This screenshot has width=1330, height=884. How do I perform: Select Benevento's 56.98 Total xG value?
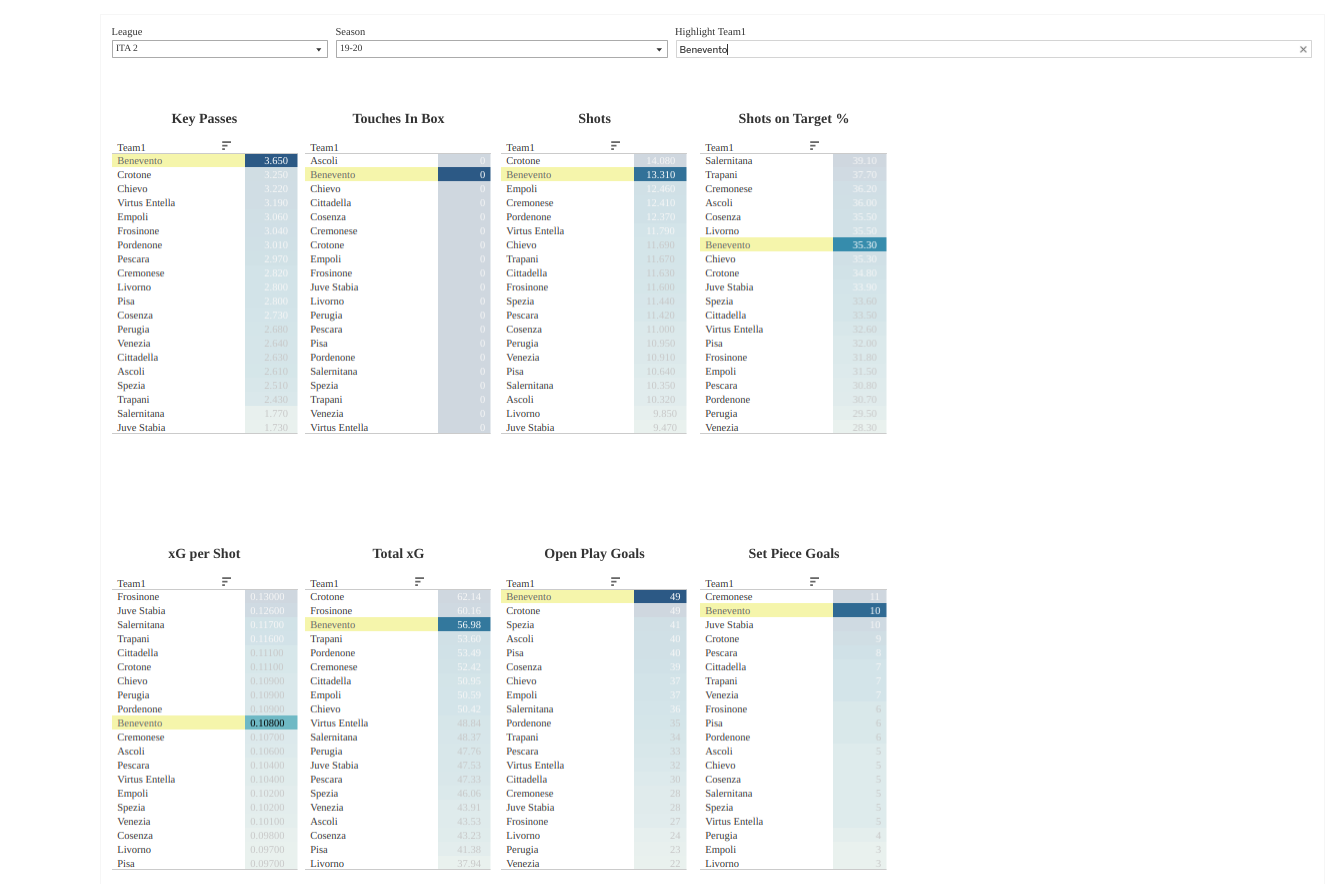(464, 625)
